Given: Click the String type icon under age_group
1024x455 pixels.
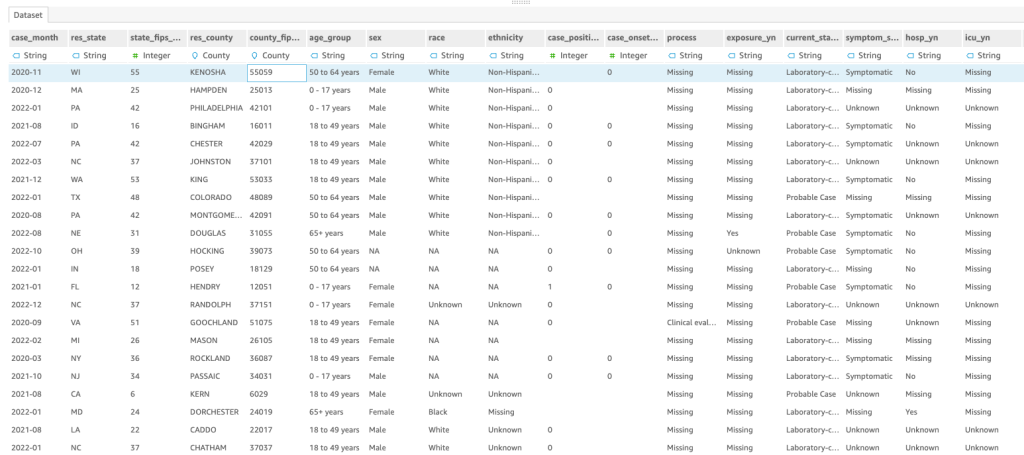Looking at the screenshot, I should 314,55.
